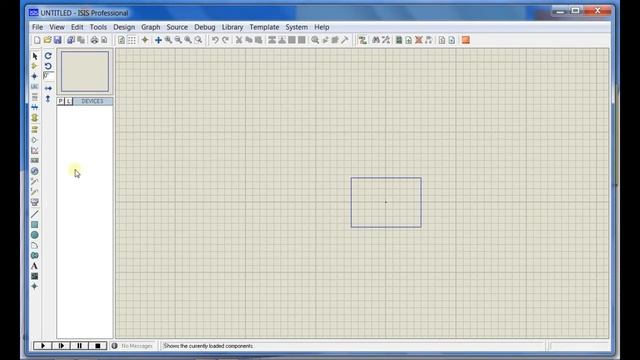
Task: Click the X-Mirror horizontal flip icon
Action: pos(48,88)
